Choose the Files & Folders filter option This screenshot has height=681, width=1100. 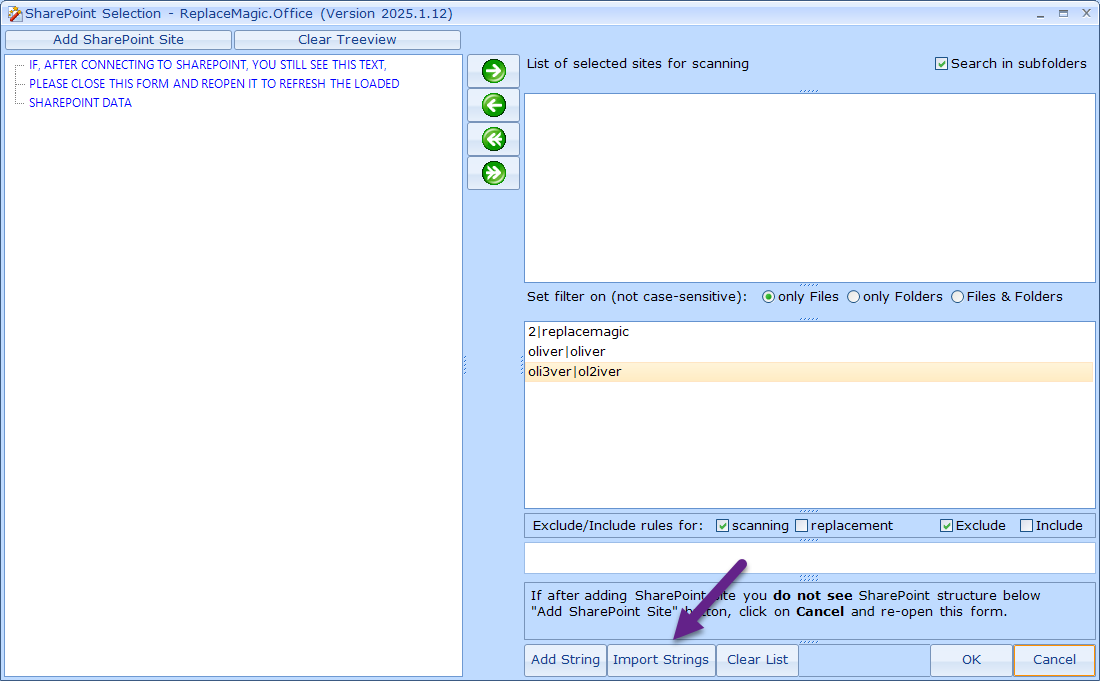click(x=957, y=297)
